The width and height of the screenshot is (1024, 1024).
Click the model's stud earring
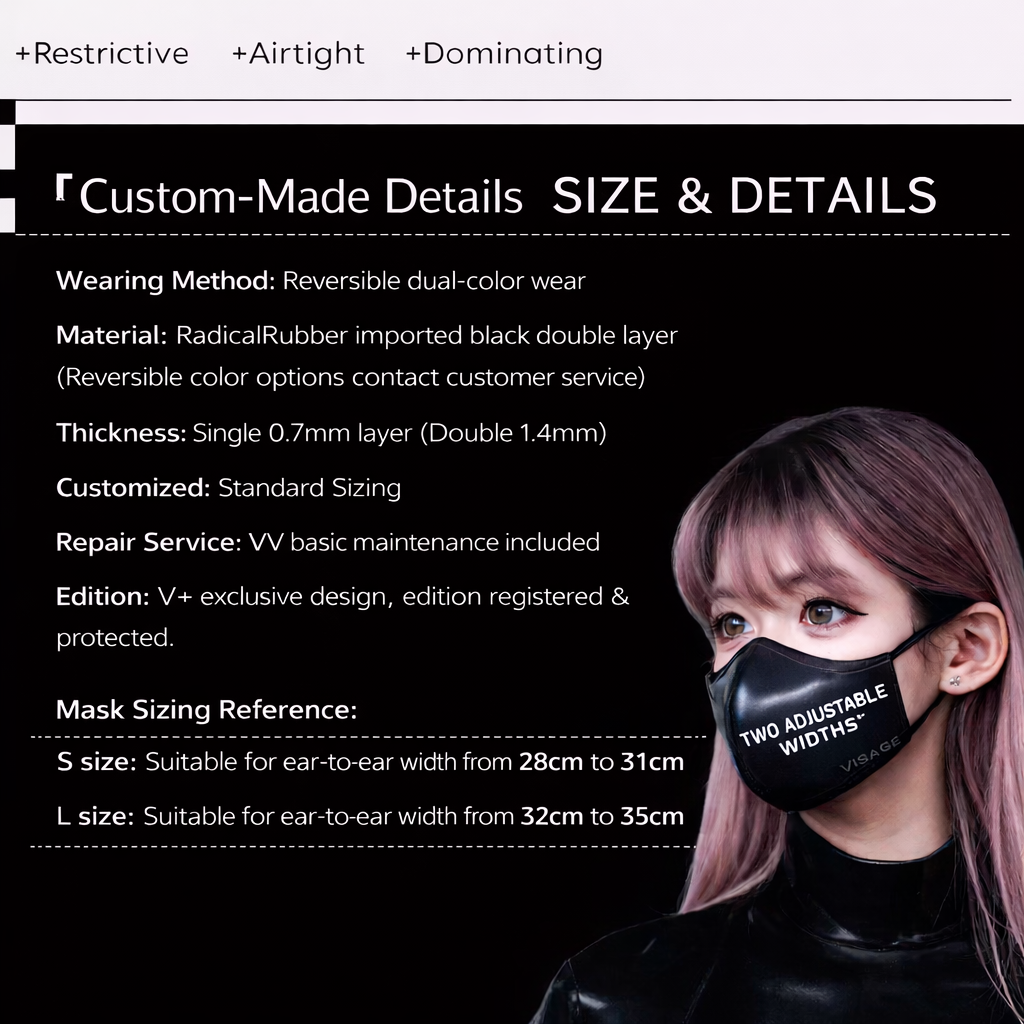tap(955, 681)
